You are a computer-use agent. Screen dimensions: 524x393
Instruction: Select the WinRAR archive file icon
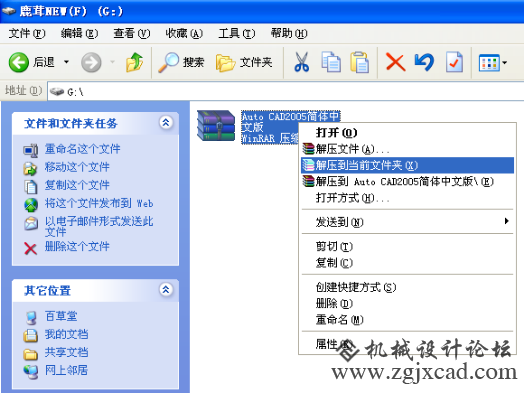[216, 126]
